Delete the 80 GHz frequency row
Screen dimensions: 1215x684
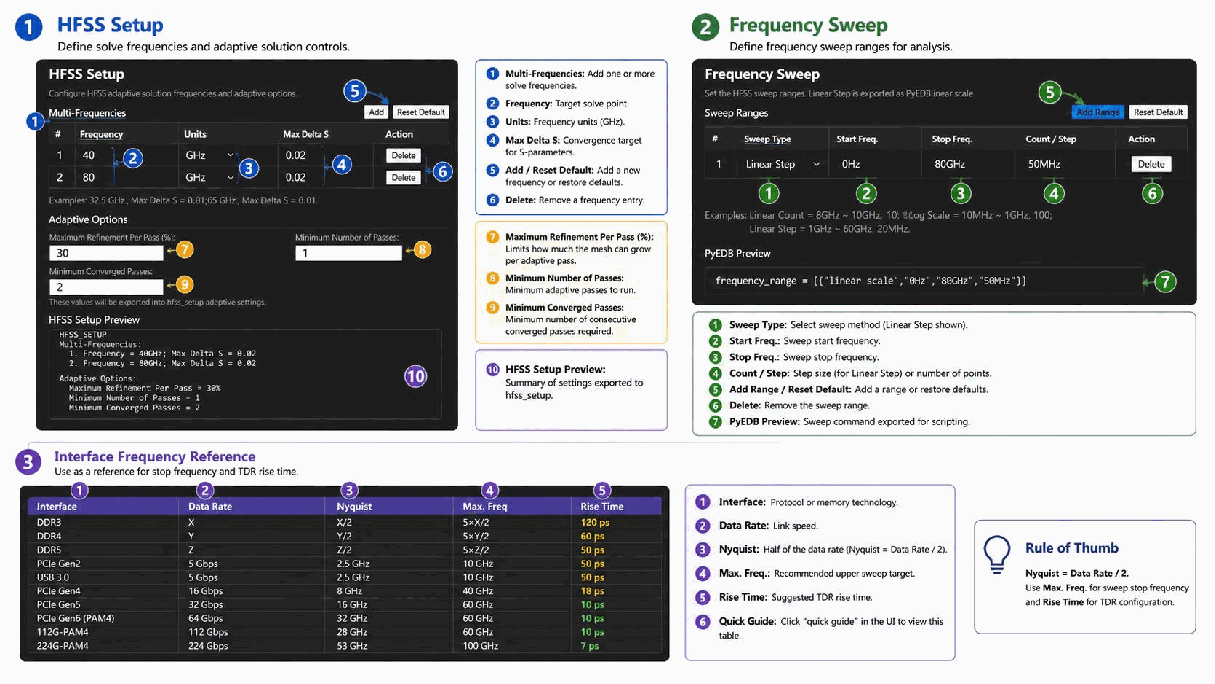pos(403,178)
